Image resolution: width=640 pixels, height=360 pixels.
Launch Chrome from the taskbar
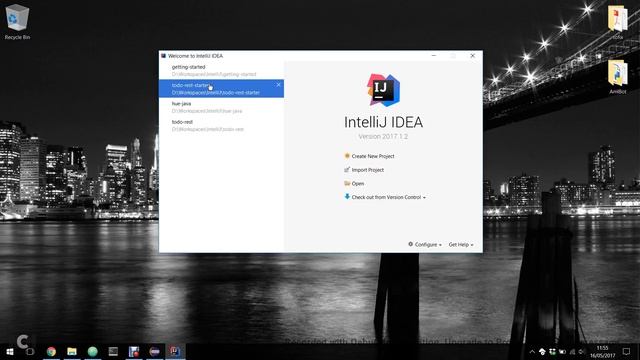[51, 351]
